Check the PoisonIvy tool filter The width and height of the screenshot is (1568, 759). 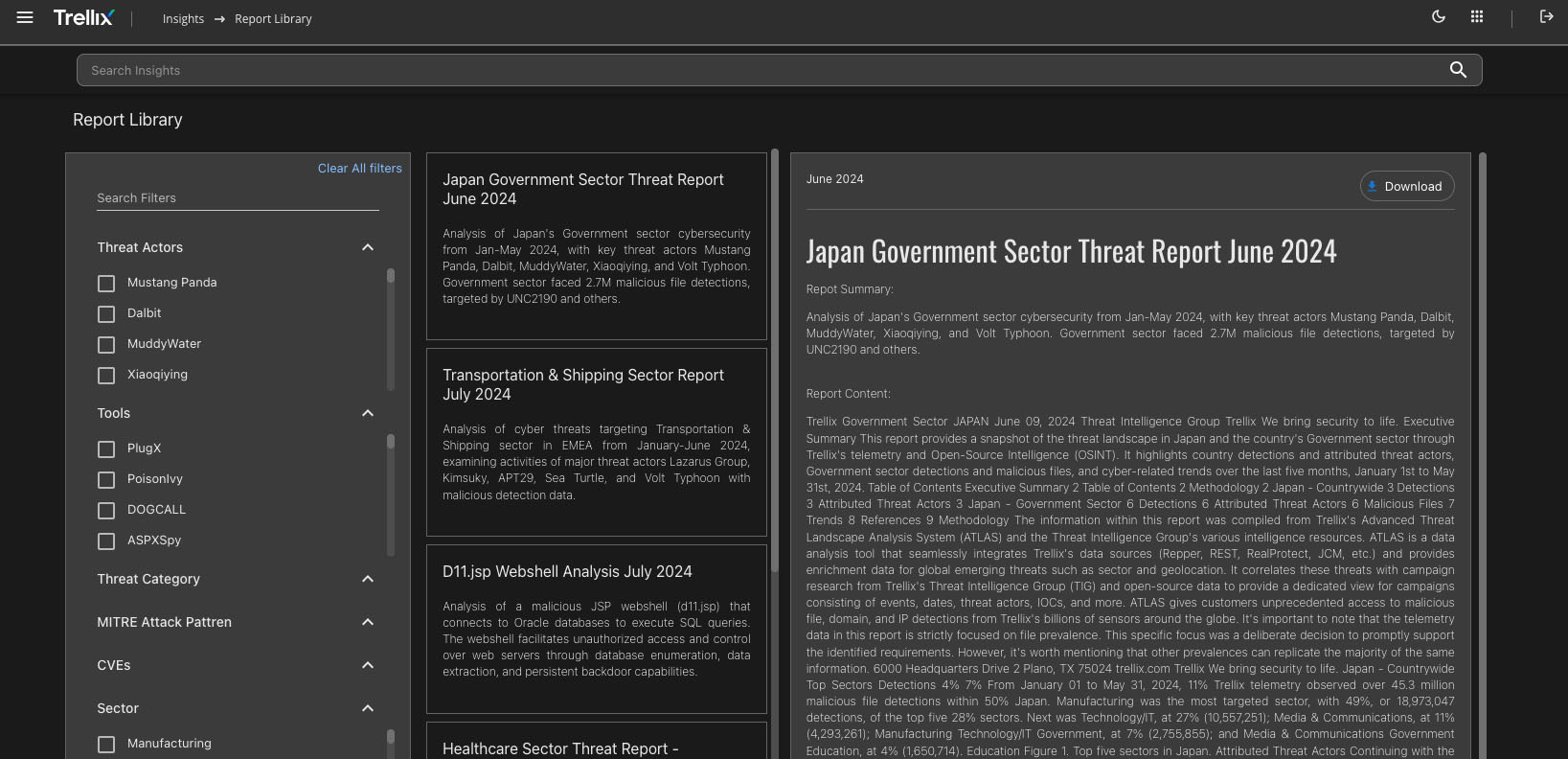point(106,480)
